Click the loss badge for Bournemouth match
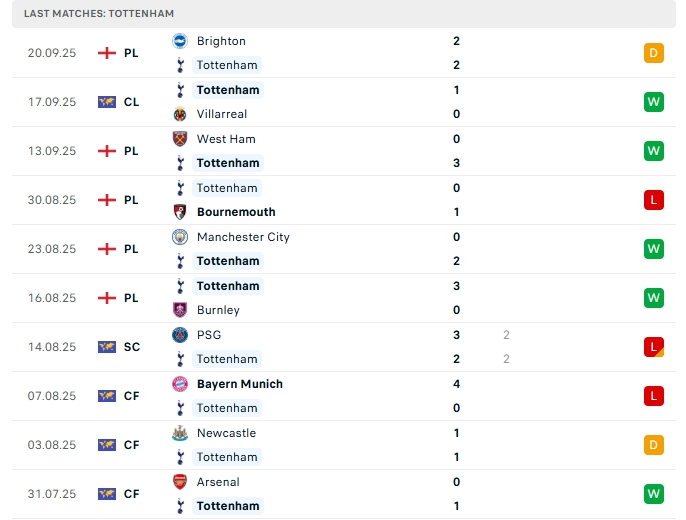686x520 pixels. point(654,200)
